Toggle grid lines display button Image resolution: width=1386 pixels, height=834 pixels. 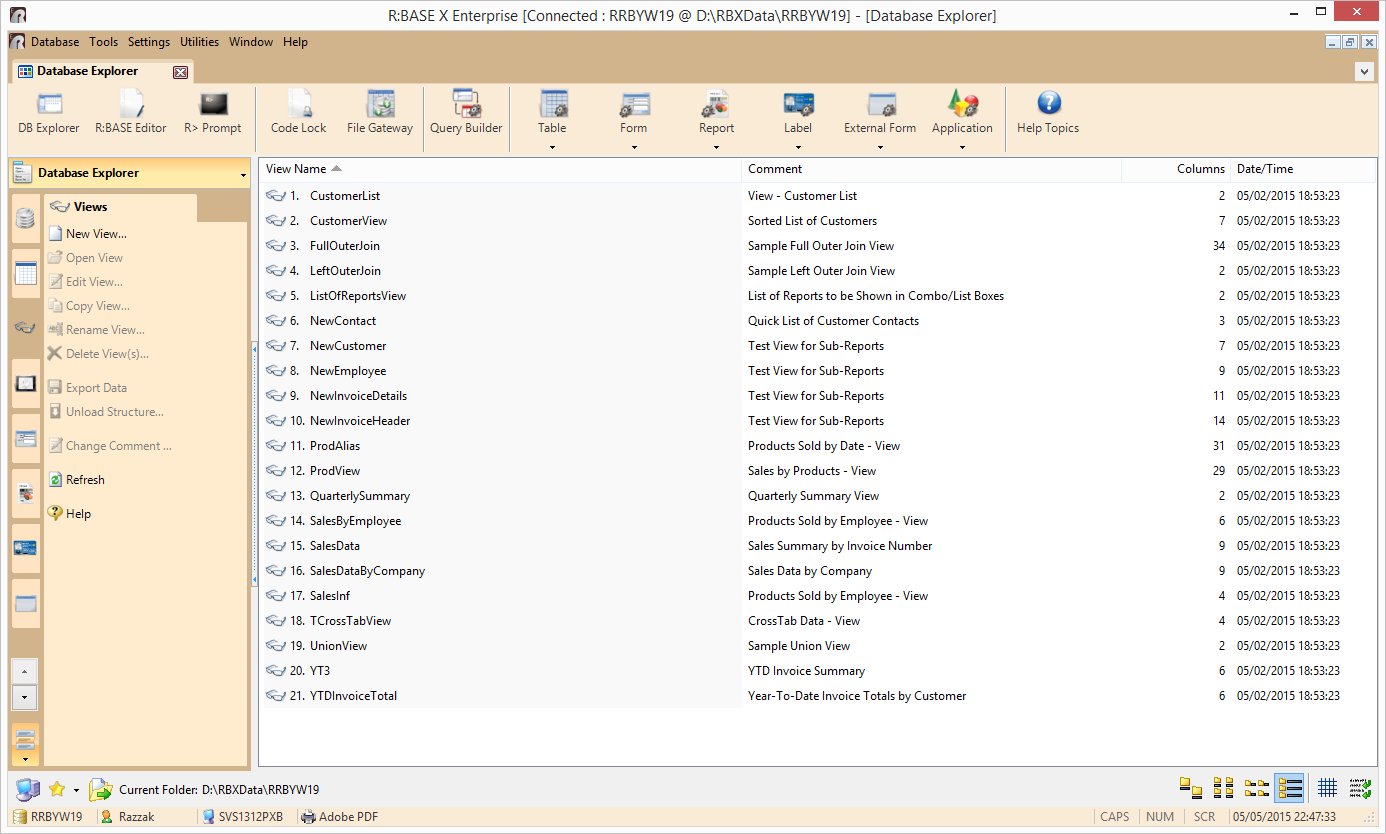[x=1327, y=788]
